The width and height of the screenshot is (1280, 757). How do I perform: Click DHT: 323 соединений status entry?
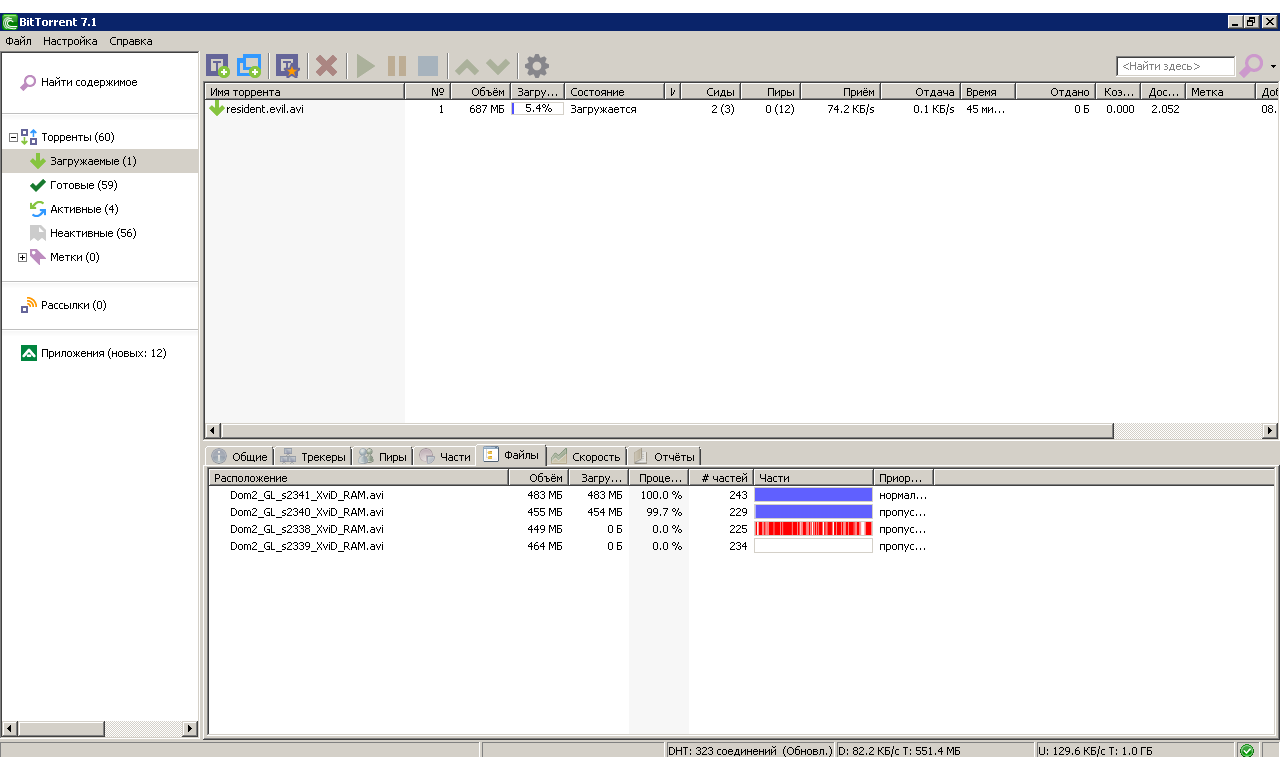pyautogui.click(x=749, y=750)
